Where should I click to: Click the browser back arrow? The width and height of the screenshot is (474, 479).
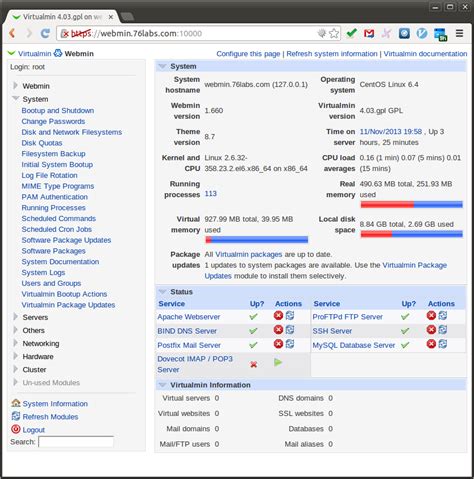(12, 33)
